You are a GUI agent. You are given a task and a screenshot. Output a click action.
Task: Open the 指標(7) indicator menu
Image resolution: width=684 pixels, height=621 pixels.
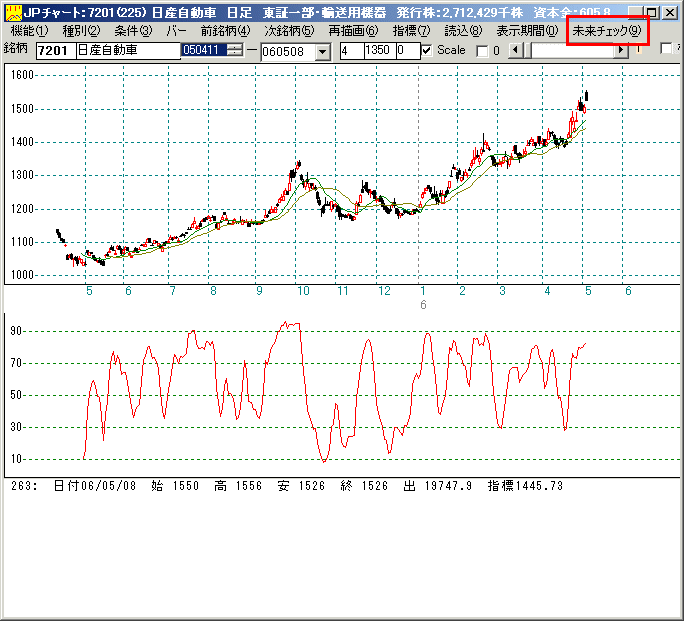(x=411, y=31)
